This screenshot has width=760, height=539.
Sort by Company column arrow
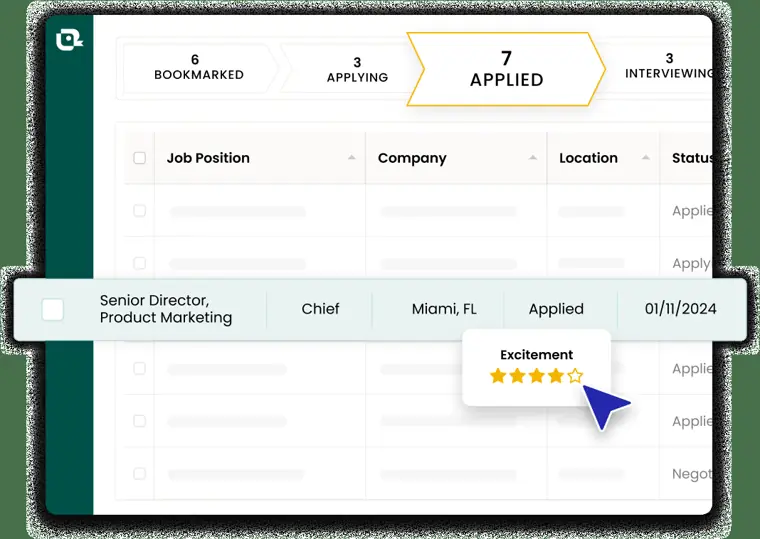click(533, 158)
